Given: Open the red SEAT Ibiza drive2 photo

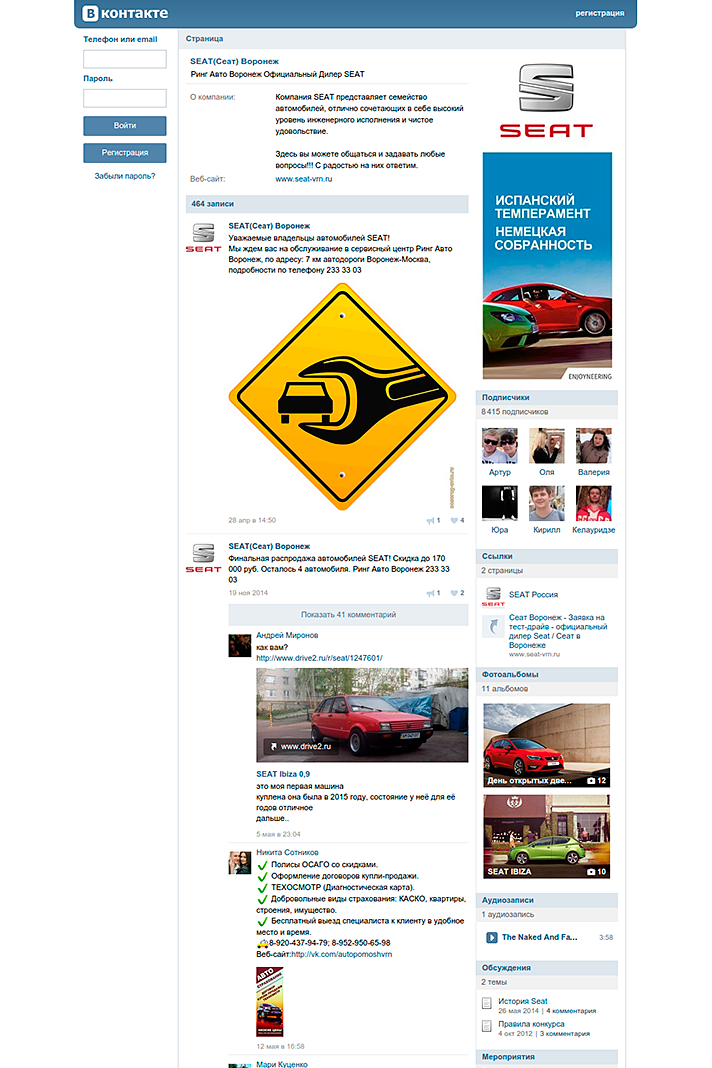Looking at the screenshot, I should pyautogui.click(x=362, y=714).
